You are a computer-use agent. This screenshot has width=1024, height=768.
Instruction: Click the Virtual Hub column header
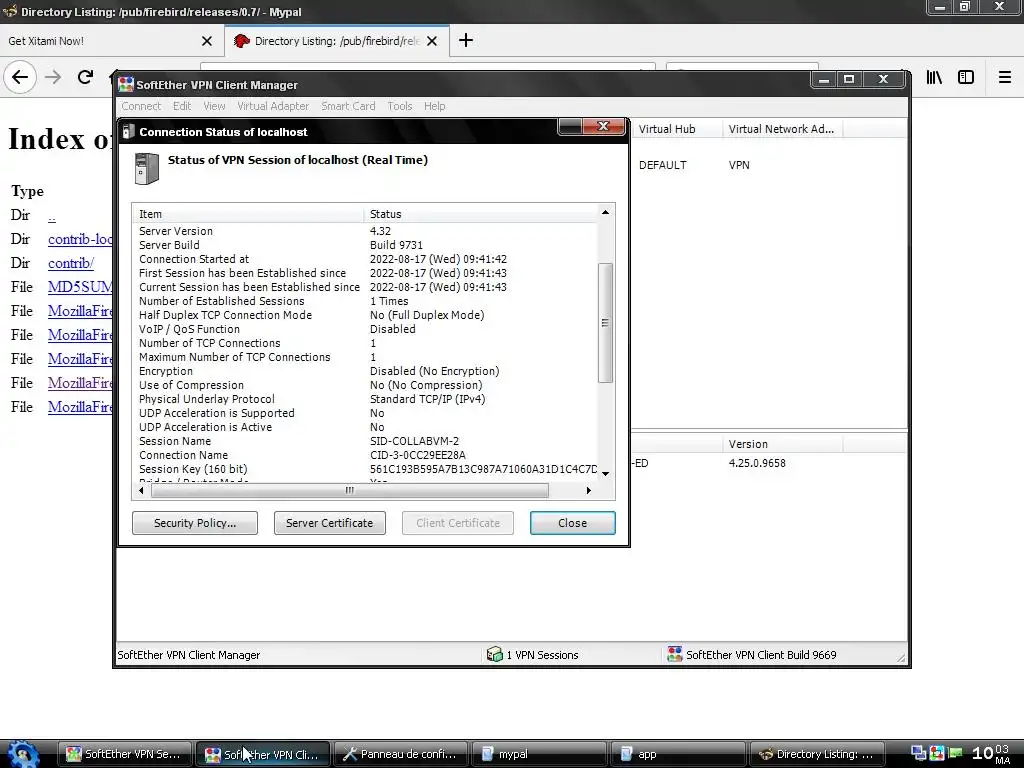click(676, 129)
